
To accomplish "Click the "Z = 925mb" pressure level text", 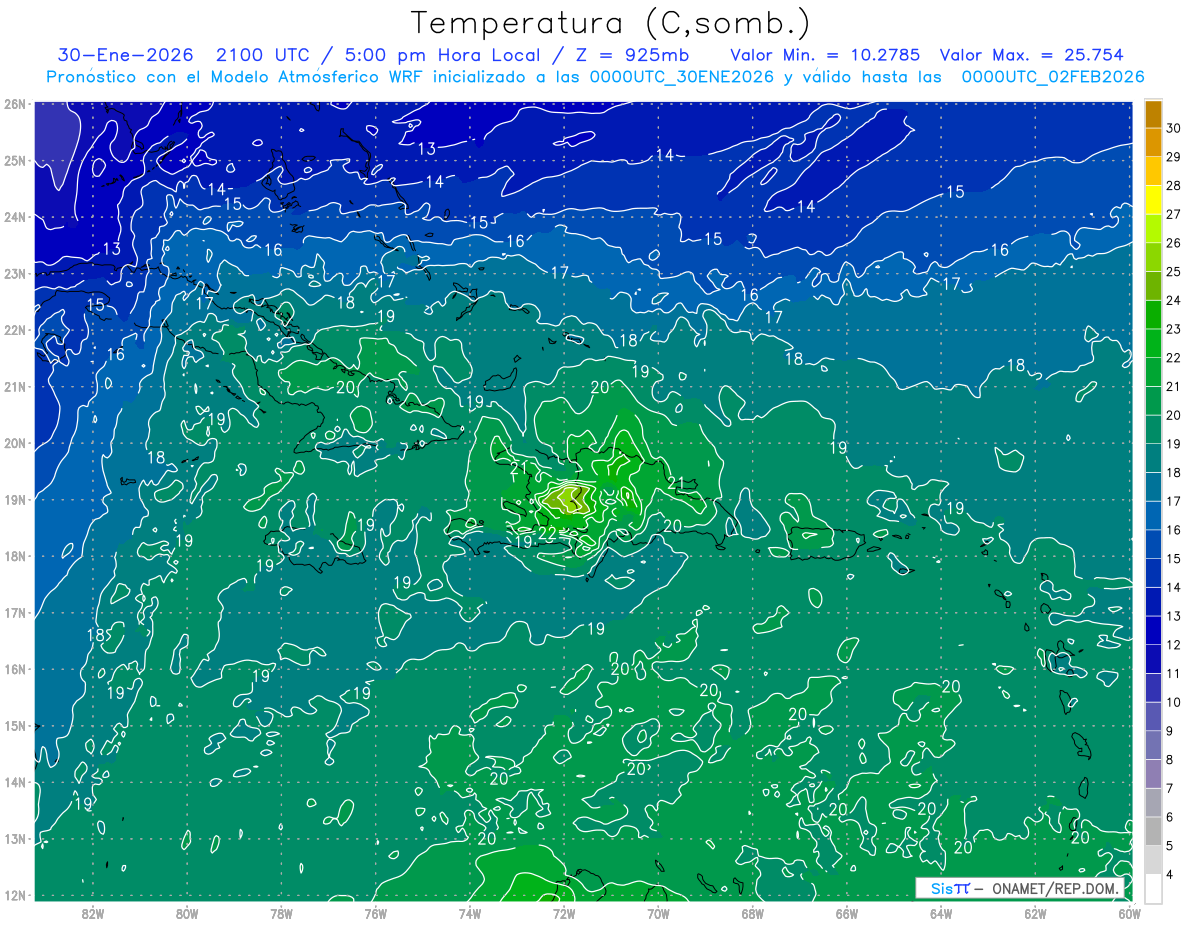I will [x=631, y=55].
